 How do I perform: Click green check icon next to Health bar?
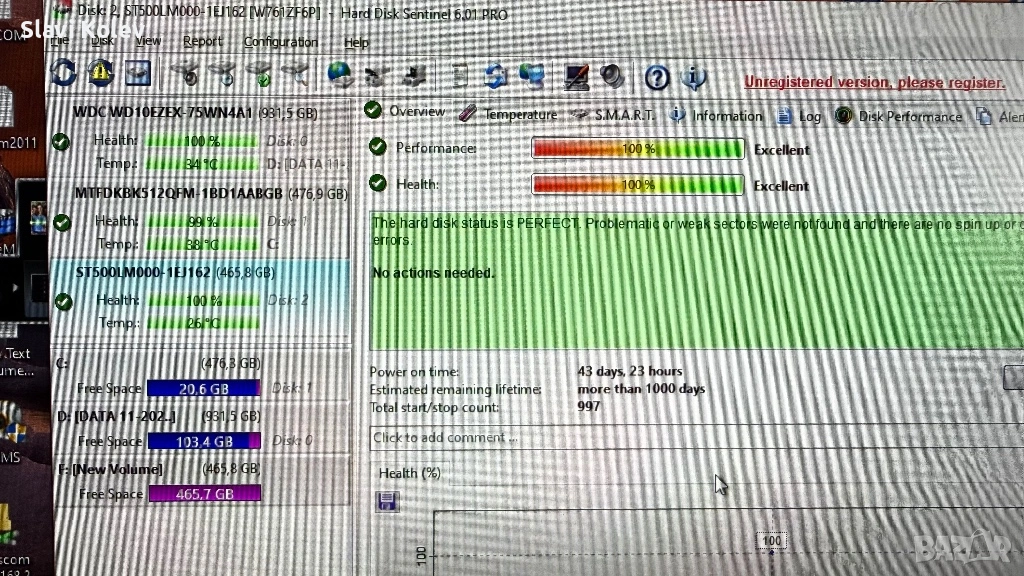tap(377, 183)
